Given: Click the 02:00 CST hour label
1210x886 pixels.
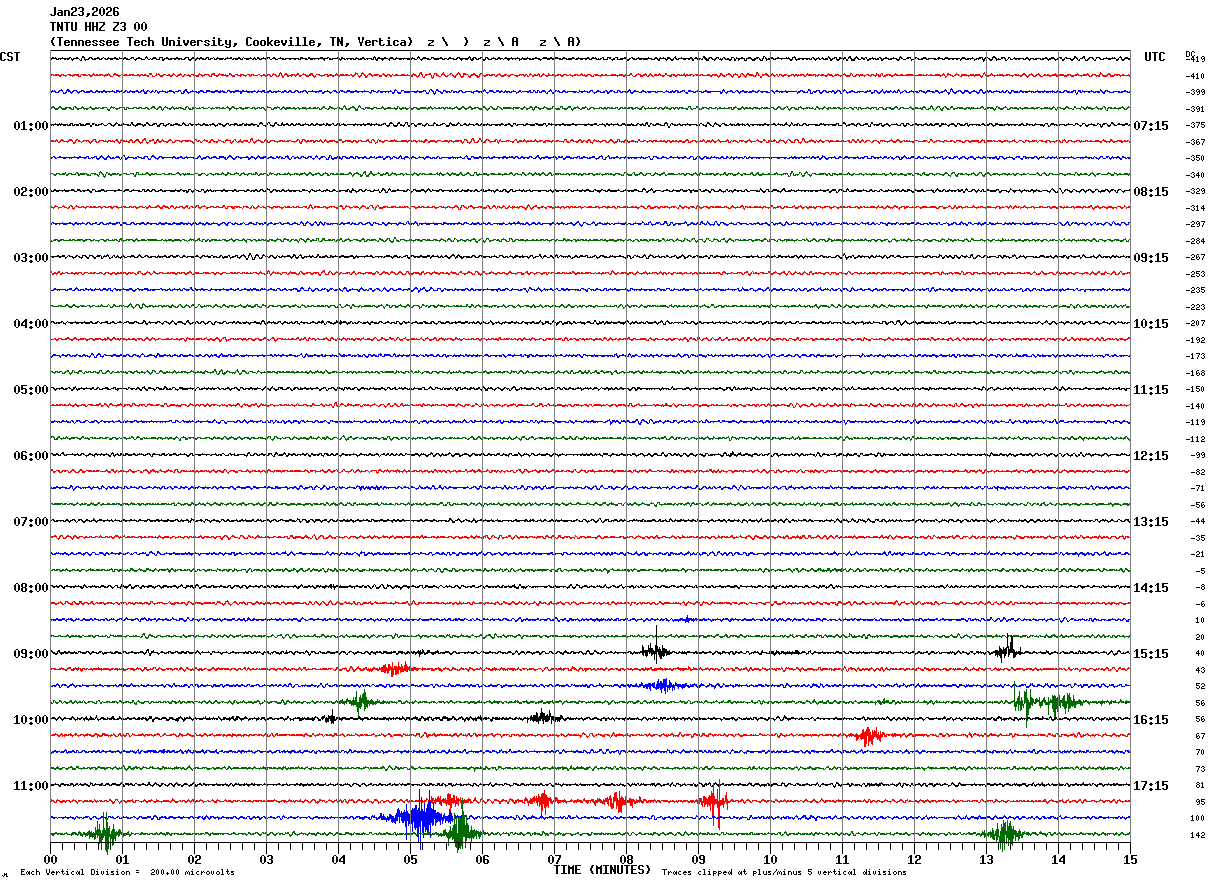Looking at the screenshot, I should click(30, 192).
